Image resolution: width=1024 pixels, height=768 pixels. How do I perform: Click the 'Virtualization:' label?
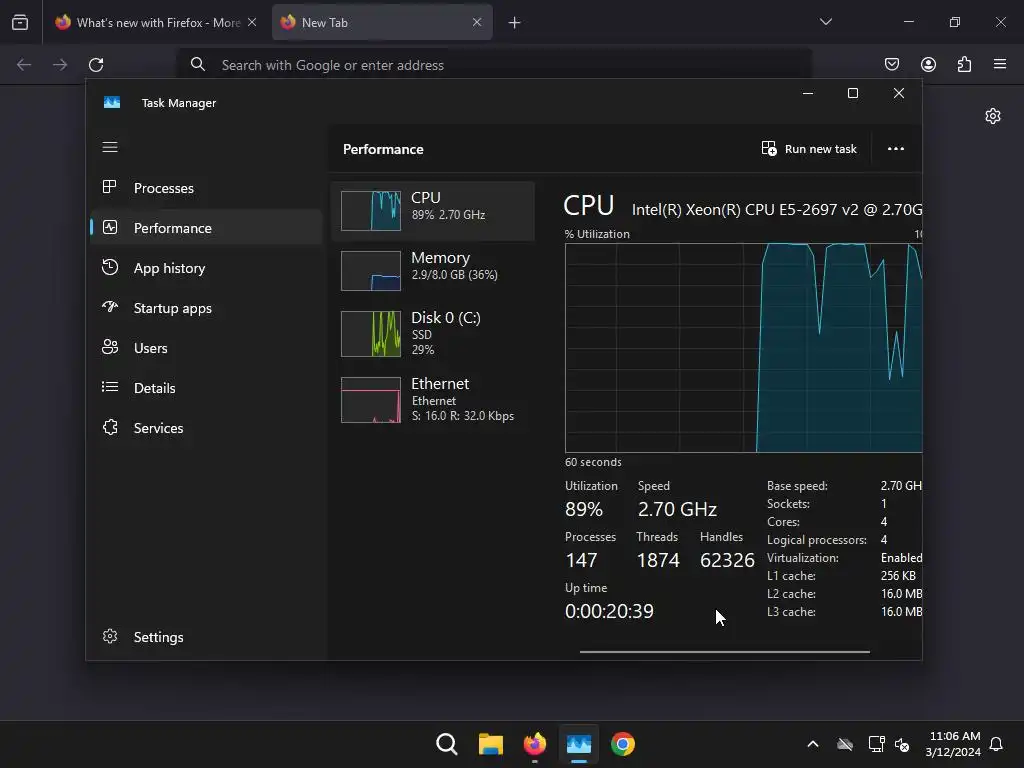pos(802,558)
